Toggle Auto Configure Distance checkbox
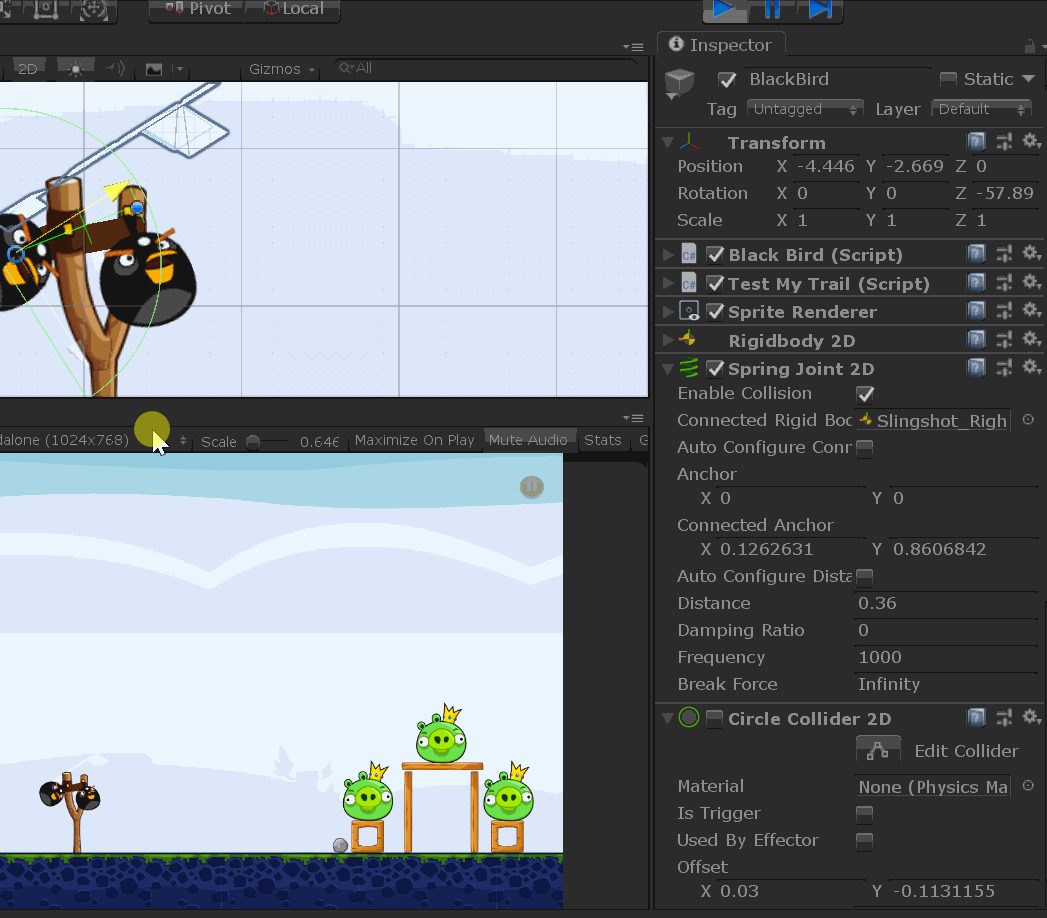Image resolution: width=1047 pixels, height=918 pixels. [865, 576]
